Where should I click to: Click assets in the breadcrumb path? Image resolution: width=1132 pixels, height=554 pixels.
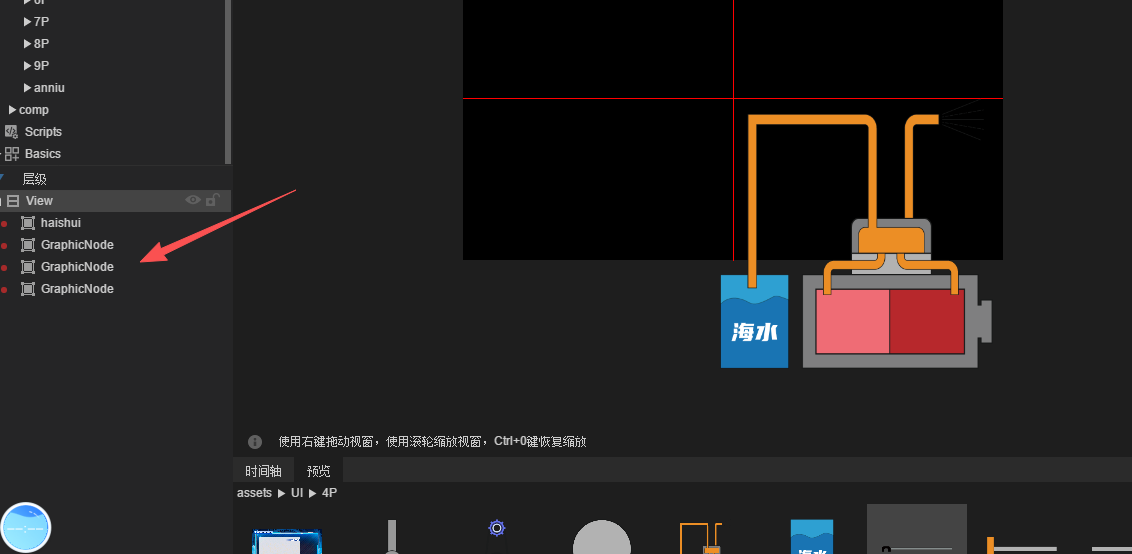tap(254, 493)
